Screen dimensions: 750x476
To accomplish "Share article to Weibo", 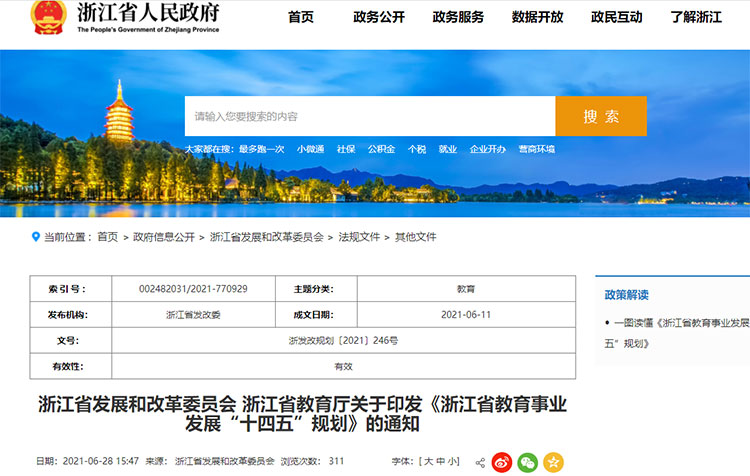I will pyautogui.click(x=502, y=462).
